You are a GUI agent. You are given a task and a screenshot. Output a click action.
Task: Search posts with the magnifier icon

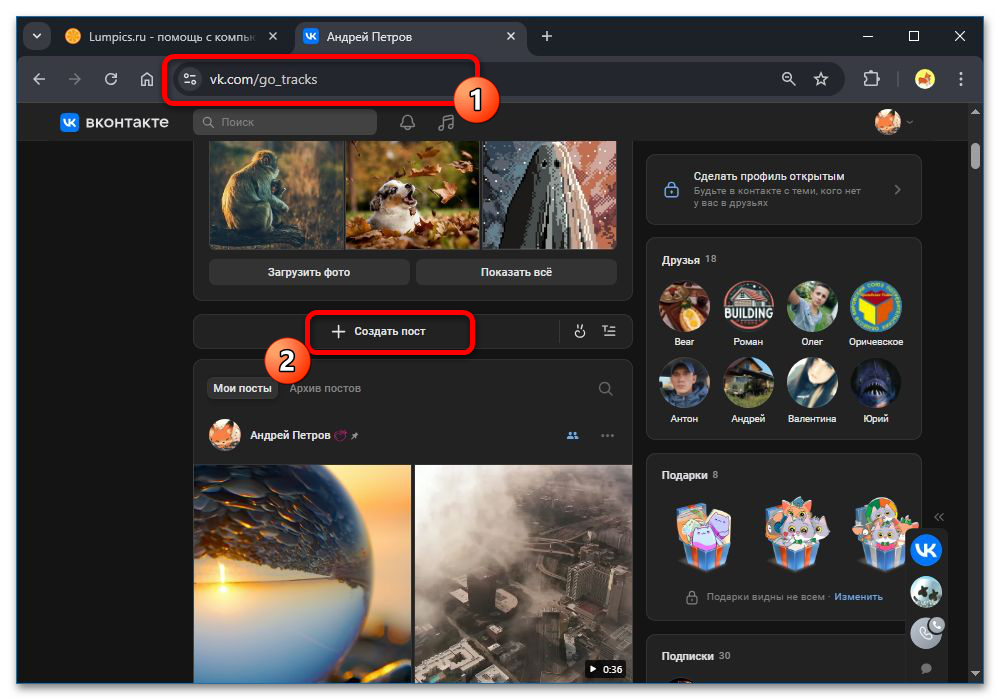pyautogui.click(x=606, y=389)
